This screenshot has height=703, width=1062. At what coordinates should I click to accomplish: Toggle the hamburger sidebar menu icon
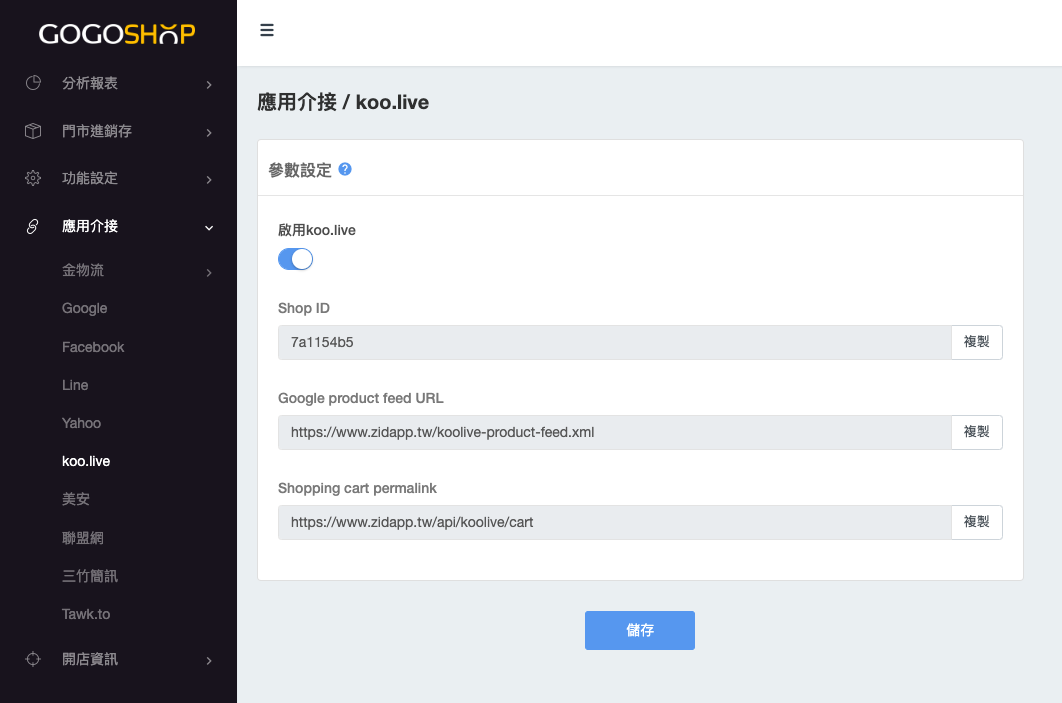[x=267, y=30]
